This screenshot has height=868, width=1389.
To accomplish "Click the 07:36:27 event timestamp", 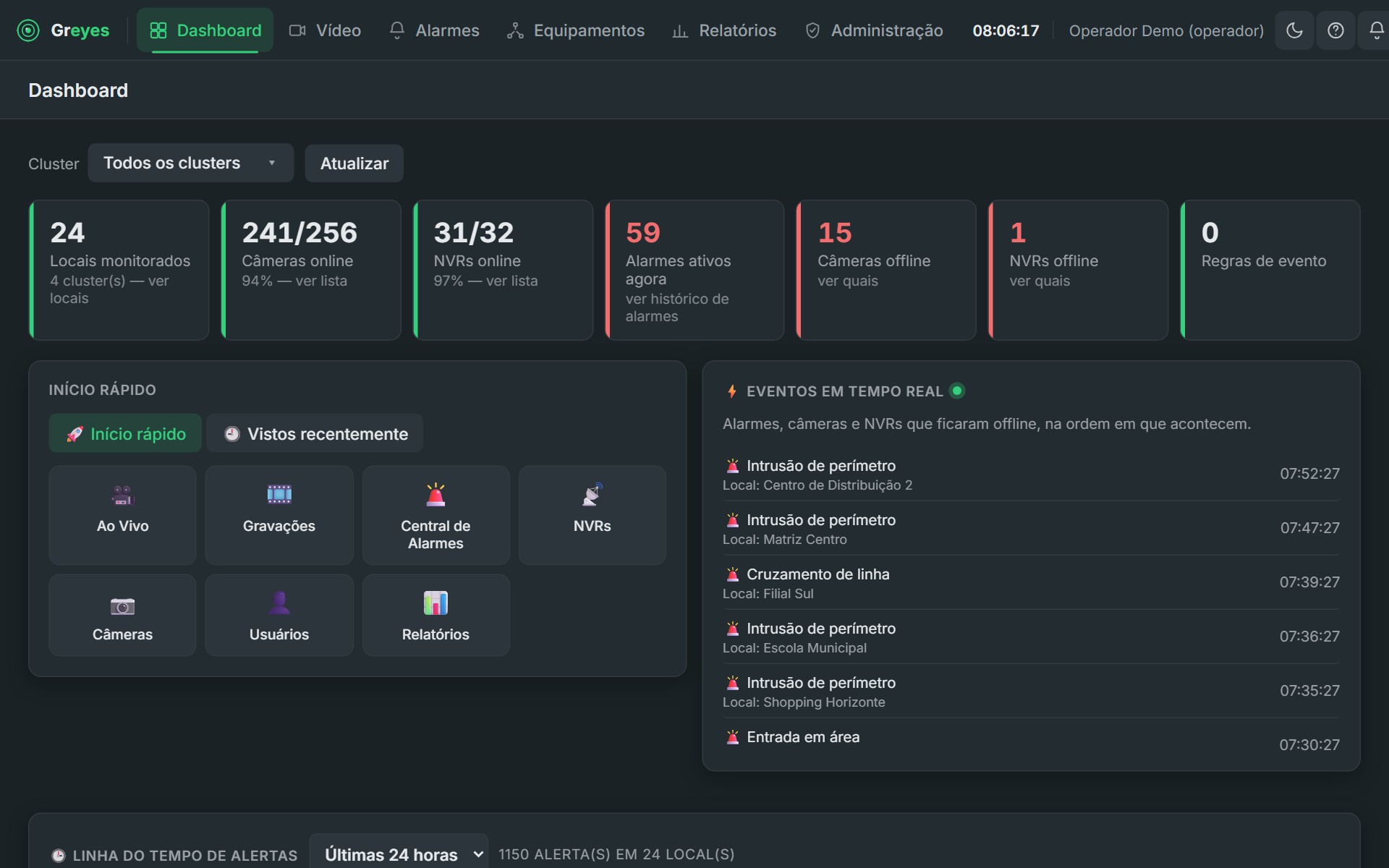I will (1309, 636).
